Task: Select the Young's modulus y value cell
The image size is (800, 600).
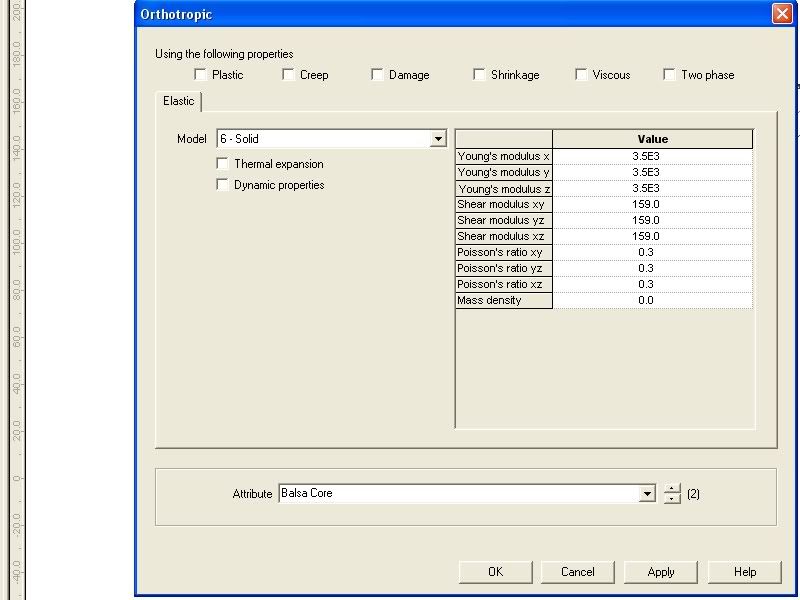Action: [x=653, y=172]
